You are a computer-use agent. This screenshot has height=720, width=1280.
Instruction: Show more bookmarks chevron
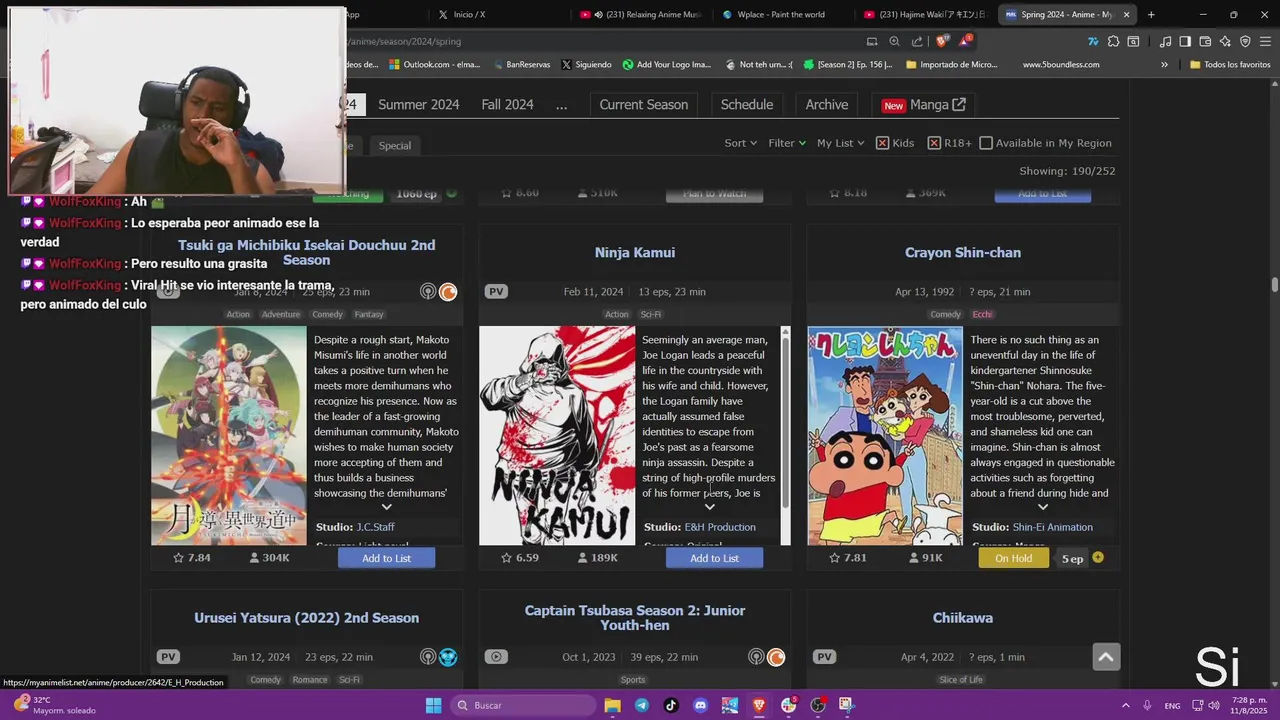[1164, 64]
